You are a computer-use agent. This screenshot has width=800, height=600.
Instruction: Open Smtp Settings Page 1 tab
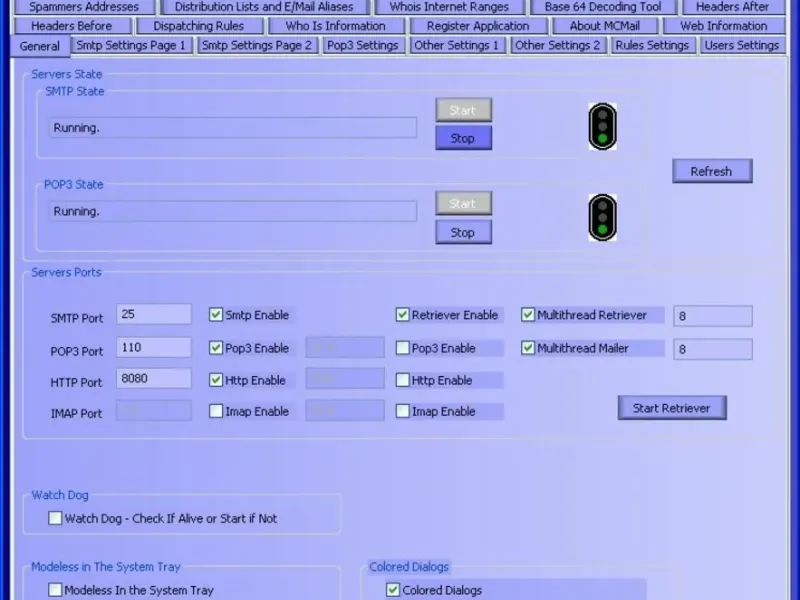[131, 45]
